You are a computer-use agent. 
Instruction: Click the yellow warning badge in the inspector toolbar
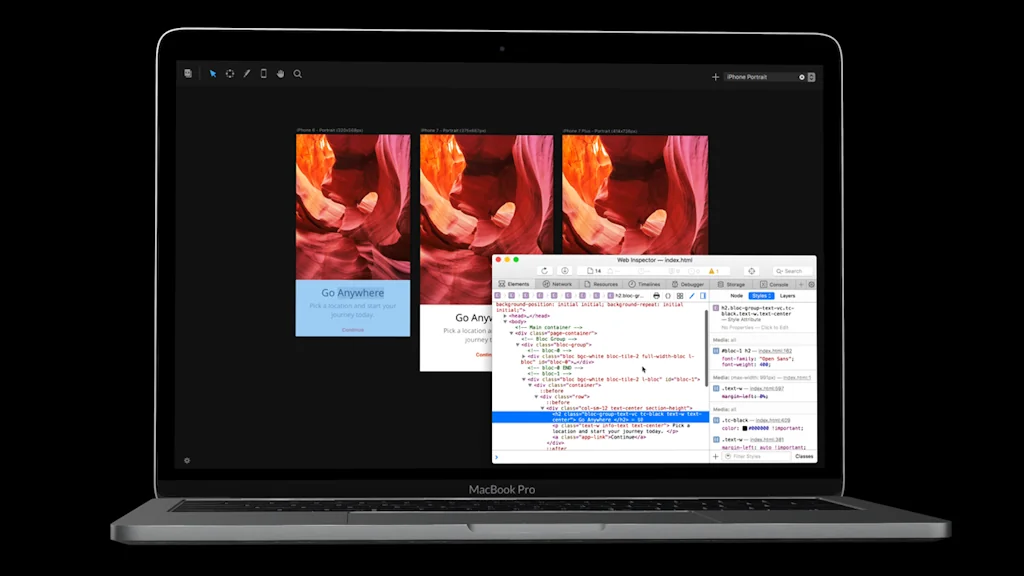click(x=713, y=270)
